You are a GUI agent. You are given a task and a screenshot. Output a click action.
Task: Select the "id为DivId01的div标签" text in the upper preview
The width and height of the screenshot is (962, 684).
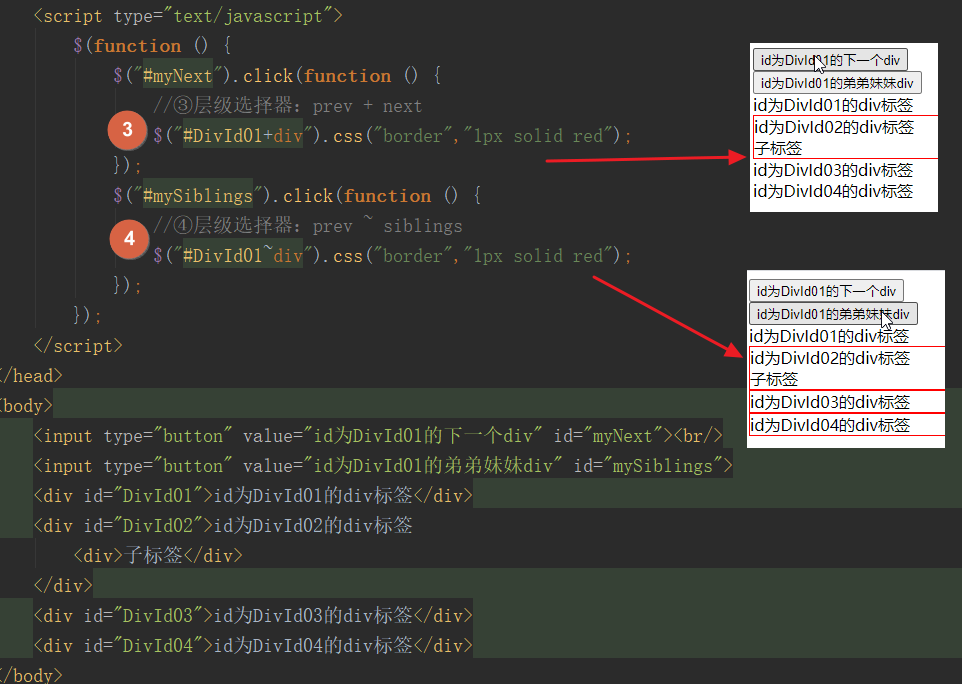click(x=833, y=105)
